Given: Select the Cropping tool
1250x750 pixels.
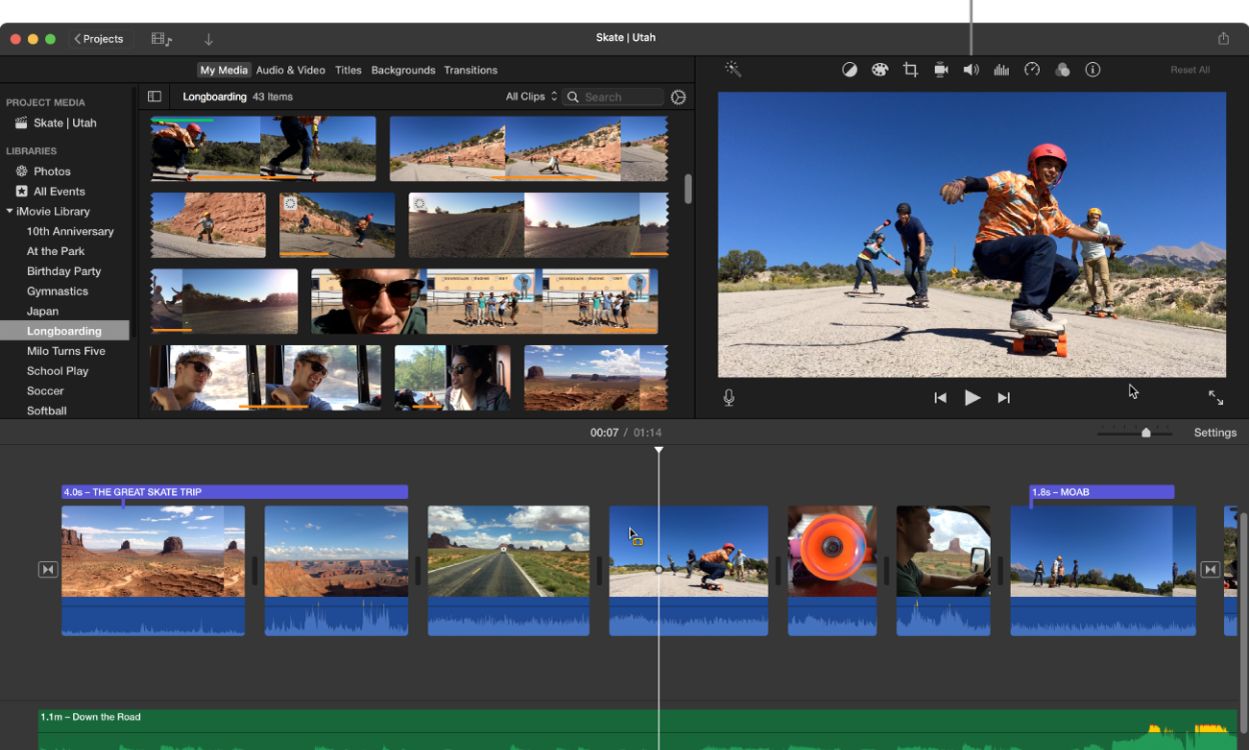Looking at the screenshot, I should 910,69.
